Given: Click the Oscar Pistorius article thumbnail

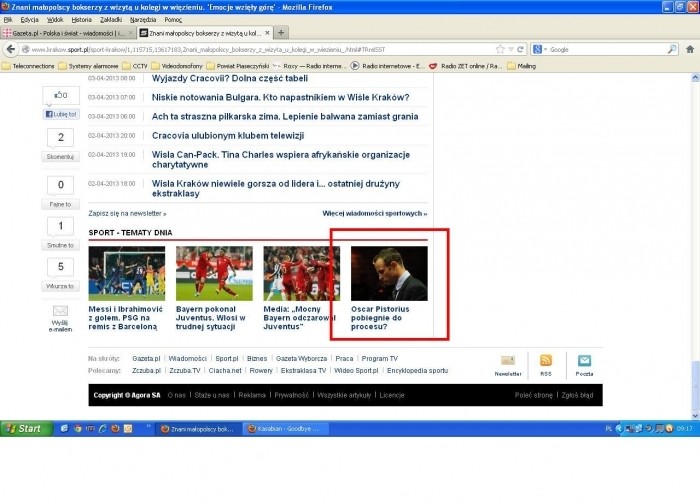Looking at the screenshot, I should [x=389, y=274].
